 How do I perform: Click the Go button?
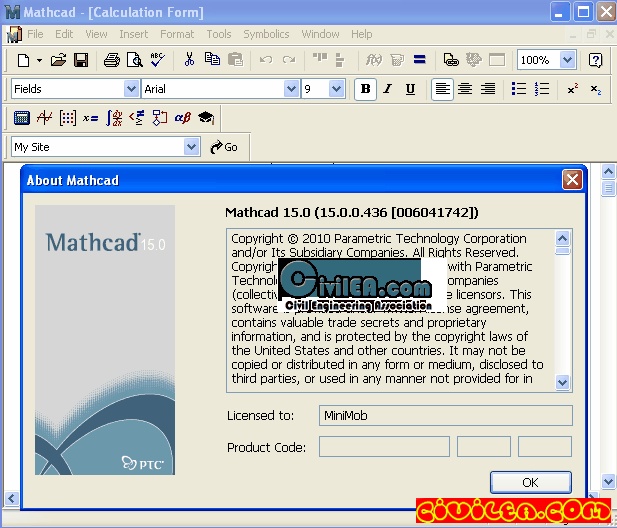(224, 147)
